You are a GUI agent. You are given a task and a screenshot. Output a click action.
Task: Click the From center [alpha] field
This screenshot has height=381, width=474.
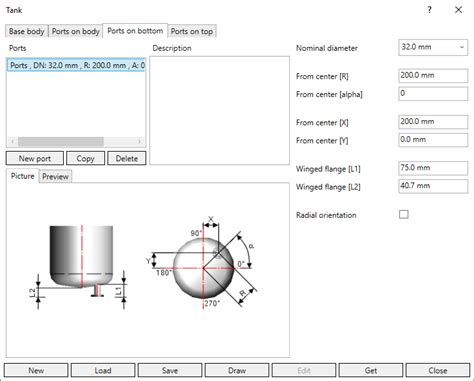point(433,94)
